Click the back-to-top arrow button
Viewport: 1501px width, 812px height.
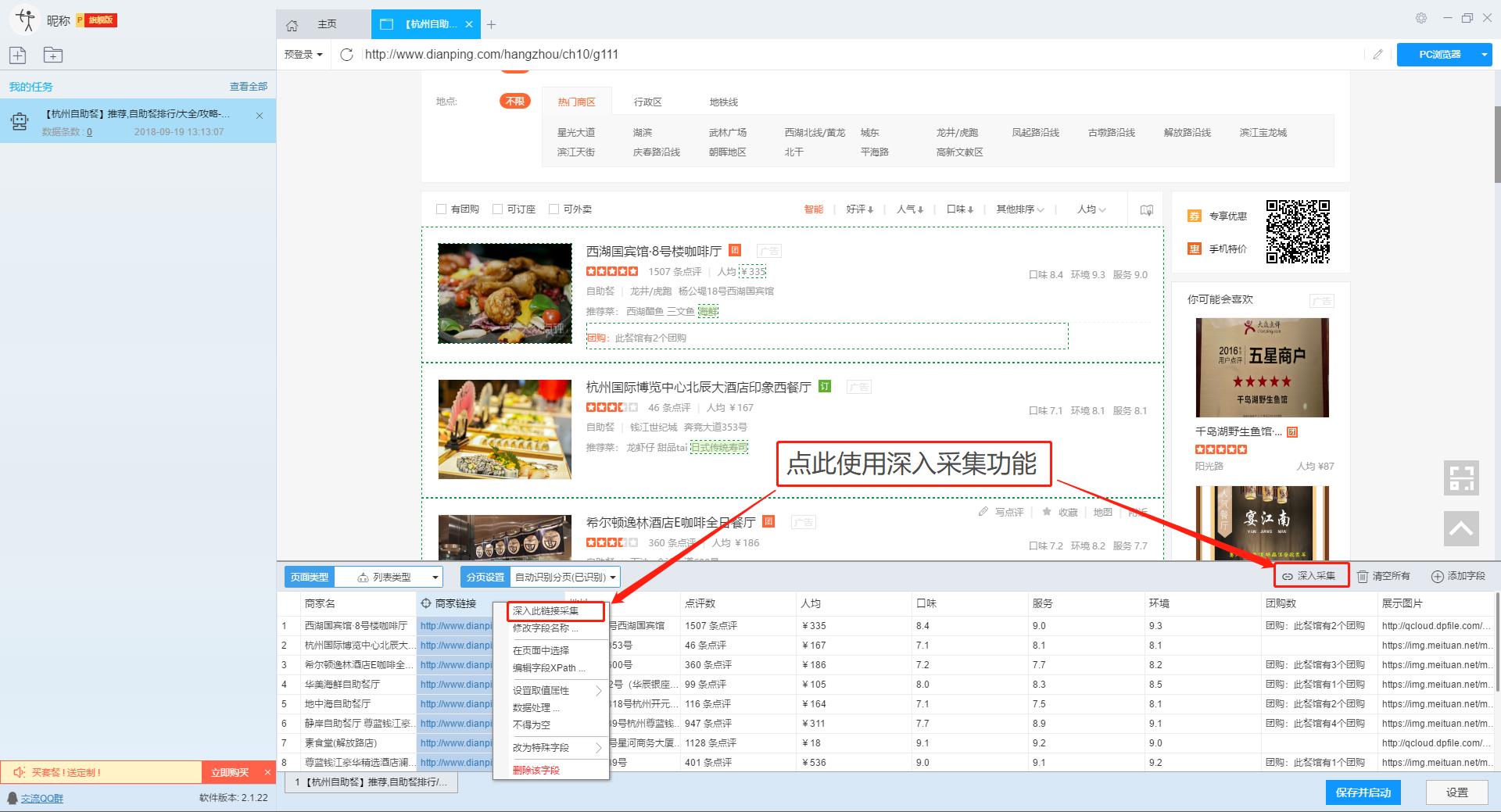[x=1461, y=529]
